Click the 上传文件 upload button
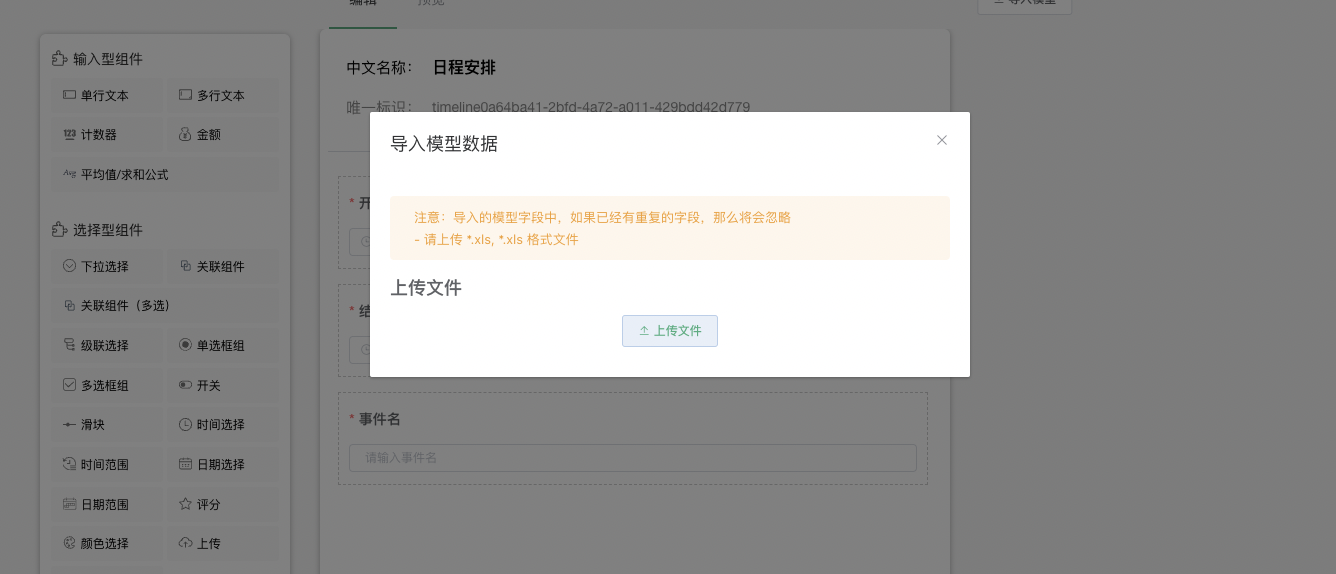This screenshot has width=1336, height=574. [669, 331]
